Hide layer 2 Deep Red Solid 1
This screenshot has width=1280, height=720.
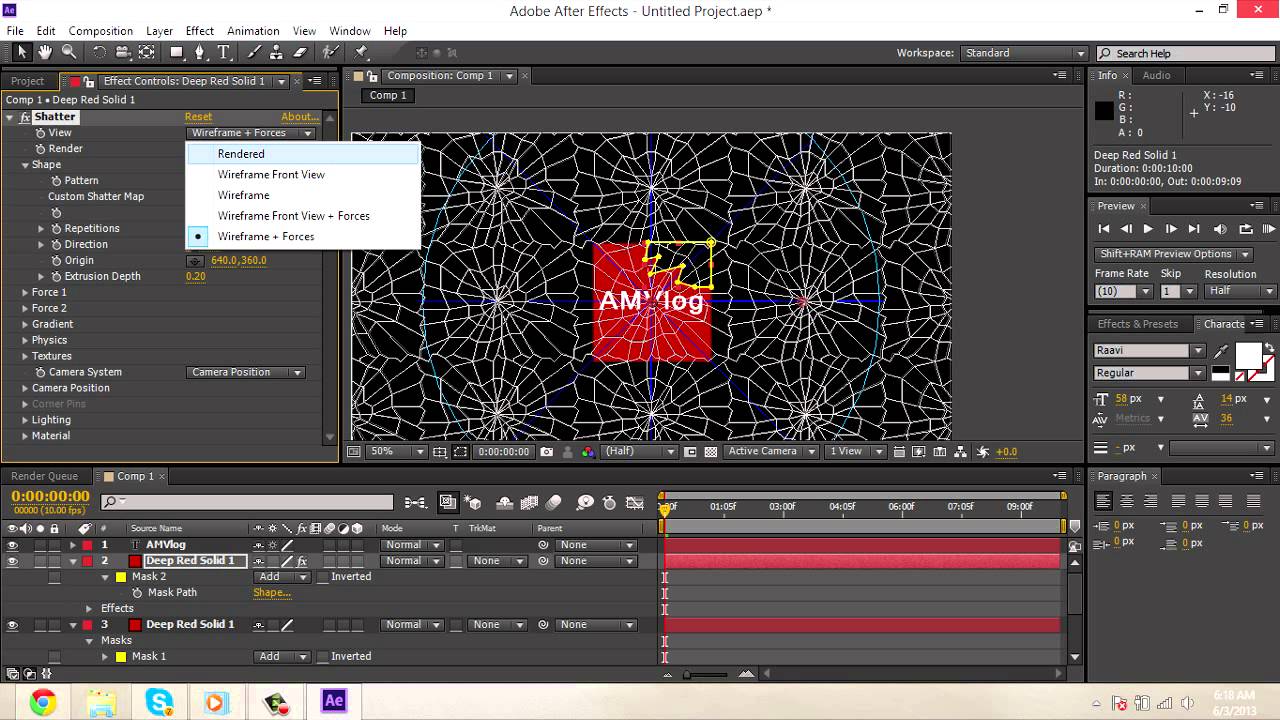13,561
